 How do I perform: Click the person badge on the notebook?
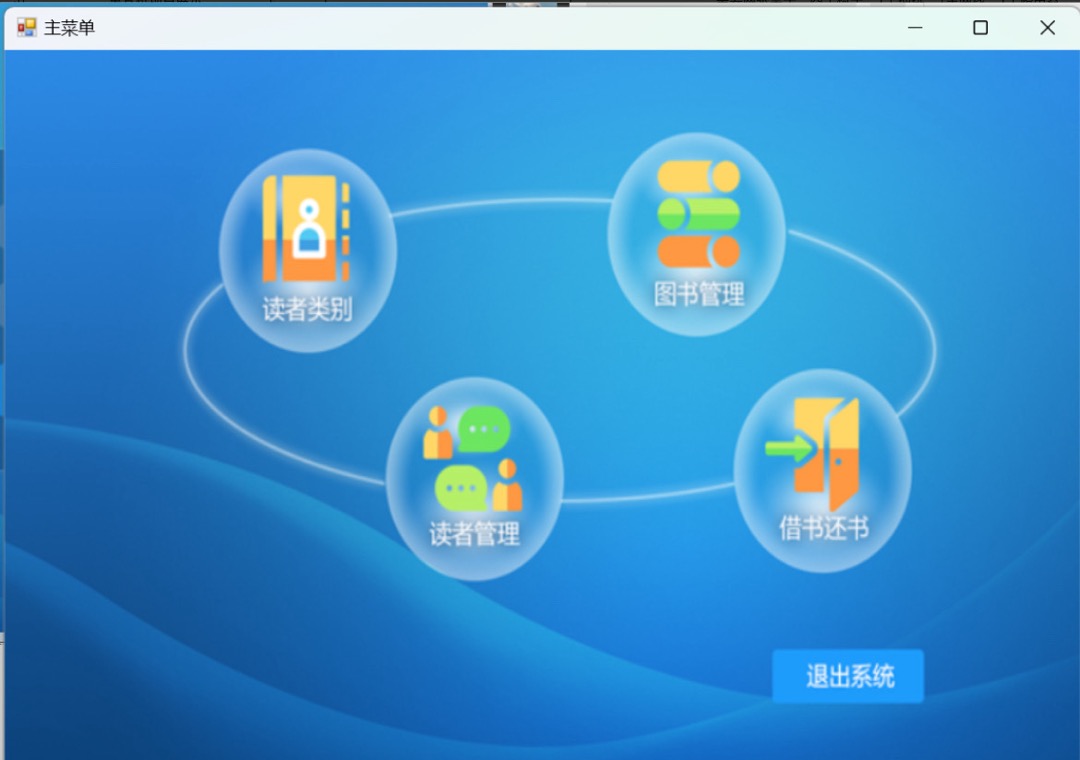pyautogui.click(x=310, y=232)
